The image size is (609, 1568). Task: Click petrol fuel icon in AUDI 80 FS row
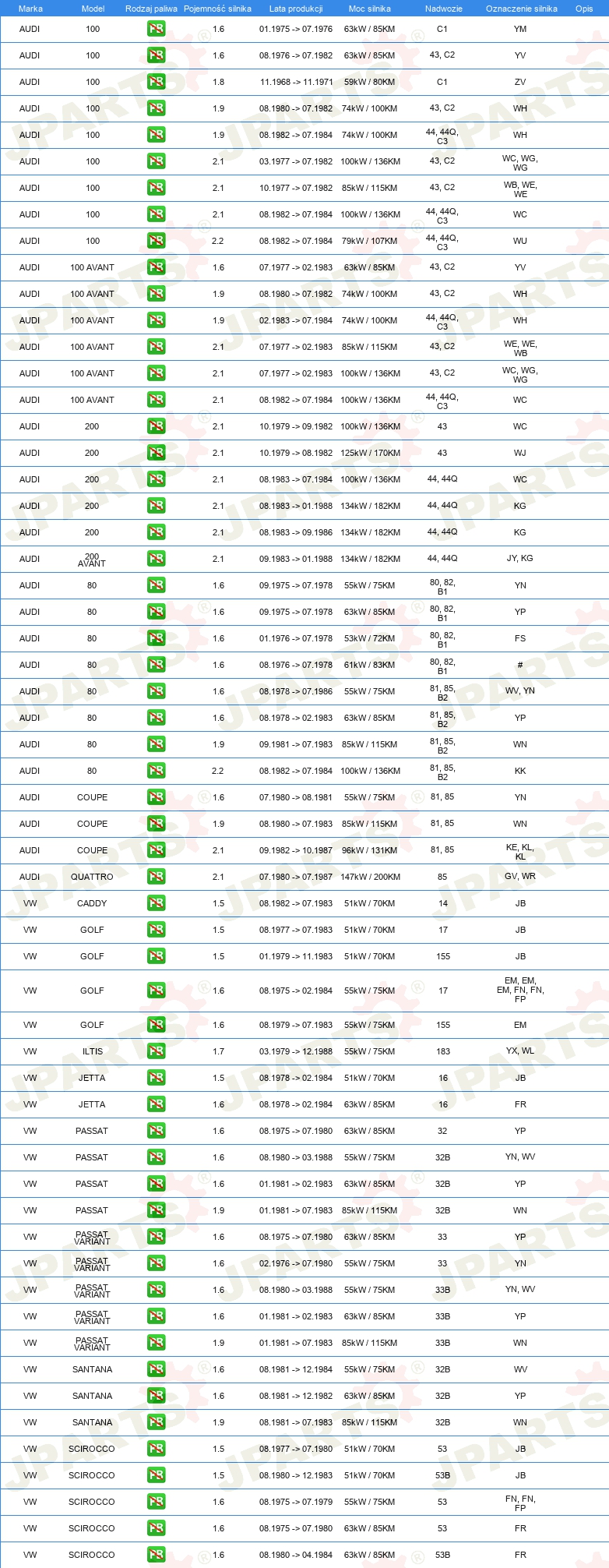(x=156, y=638)
